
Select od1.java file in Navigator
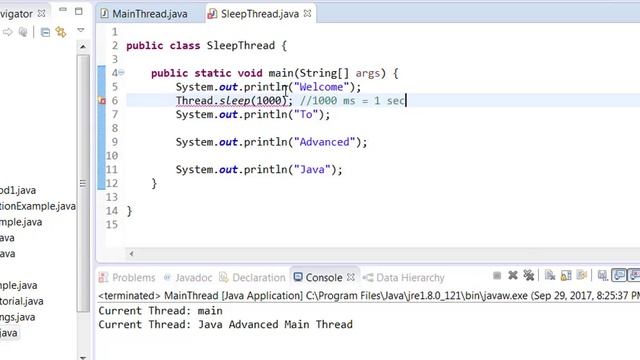coord(18,190)
